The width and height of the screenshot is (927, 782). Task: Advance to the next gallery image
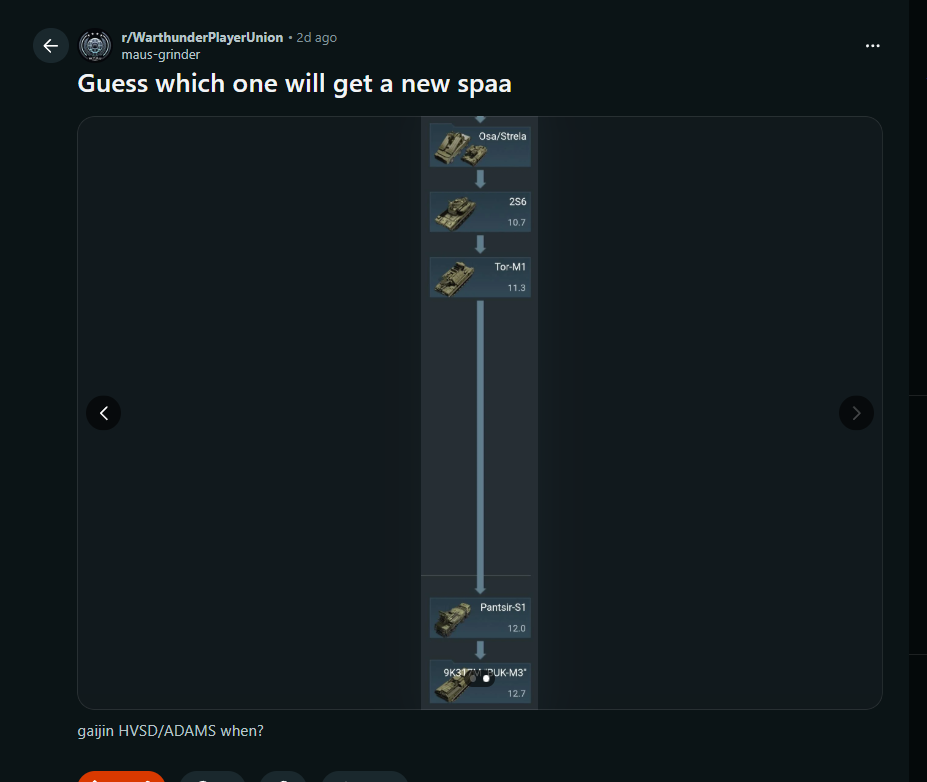(856, 413)
